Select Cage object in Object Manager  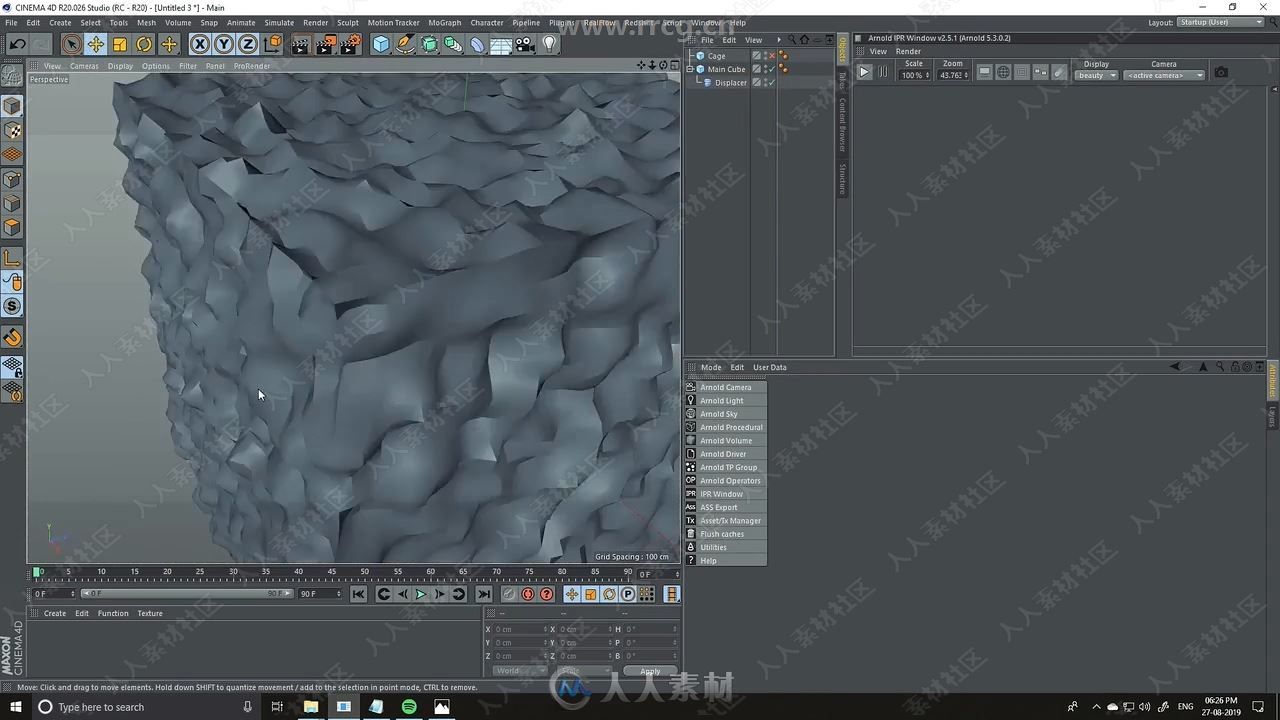(x=717, y=56)
